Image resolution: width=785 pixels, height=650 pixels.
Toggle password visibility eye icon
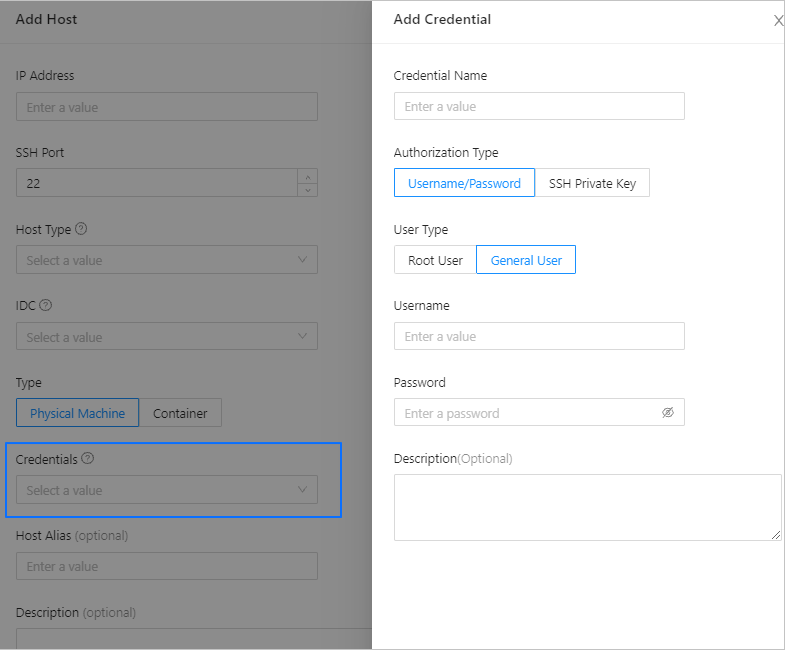click(668, 413)
